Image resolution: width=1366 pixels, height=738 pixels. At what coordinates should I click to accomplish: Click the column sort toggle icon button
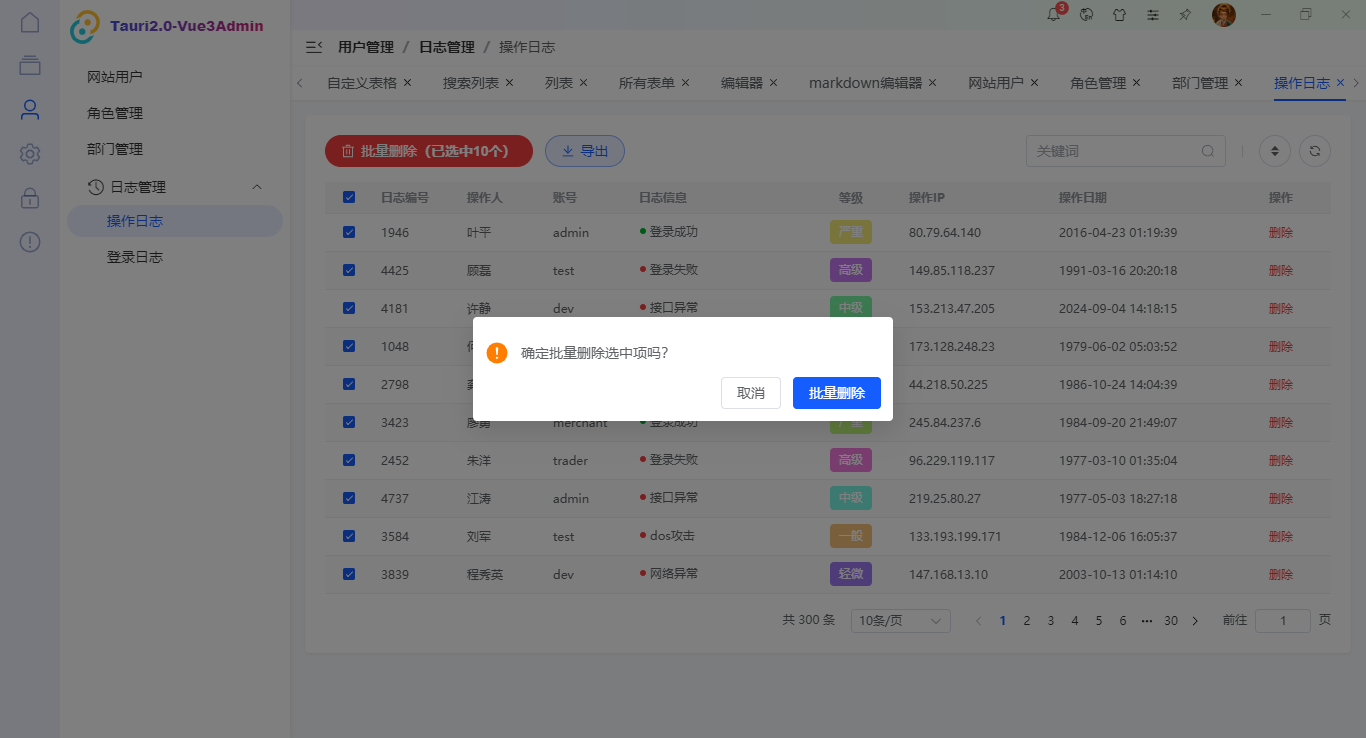click(1274, 151)
